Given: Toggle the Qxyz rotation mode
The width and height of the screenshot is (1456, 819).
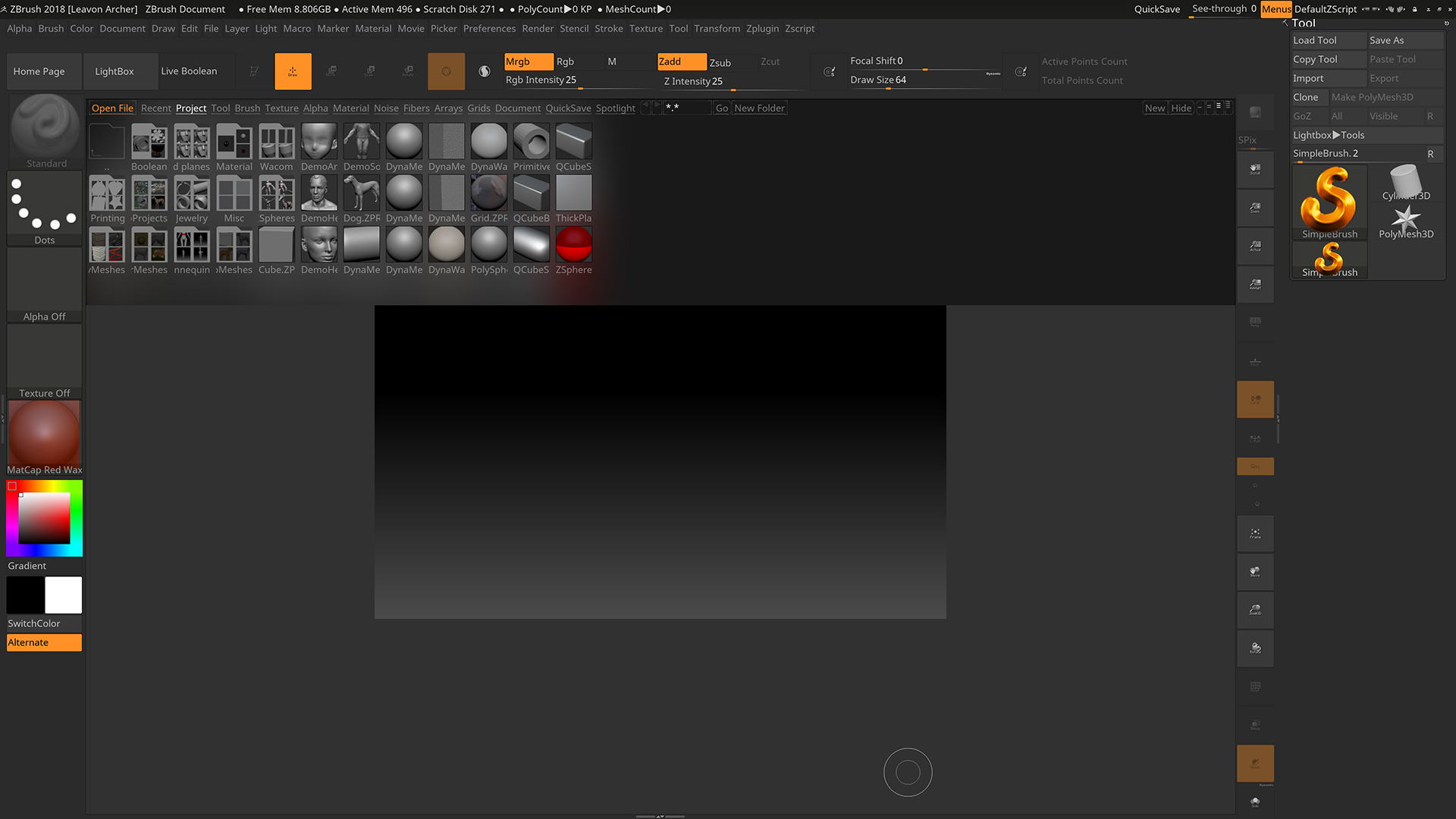Looking at the screenshot, I should 1255,466.
